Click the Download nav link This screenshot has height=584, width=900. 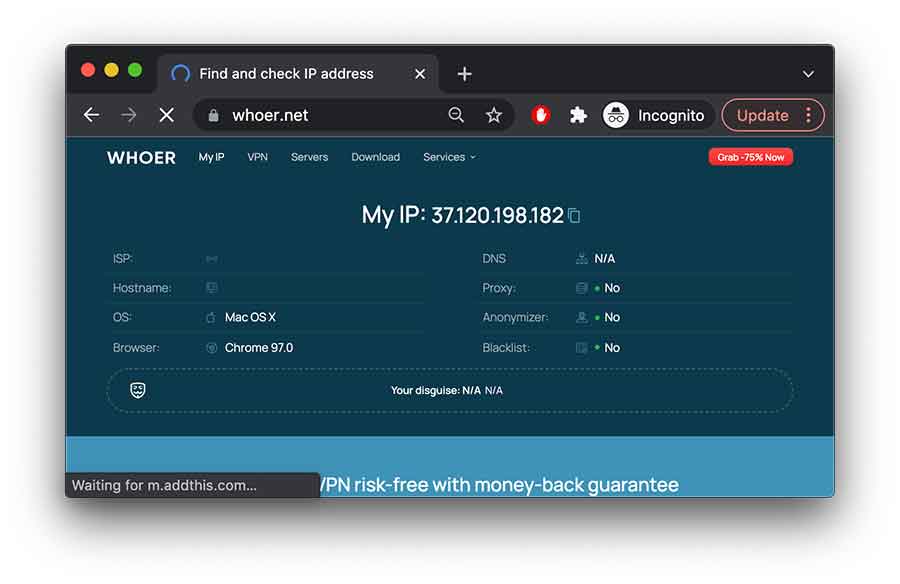pos(375,157)
